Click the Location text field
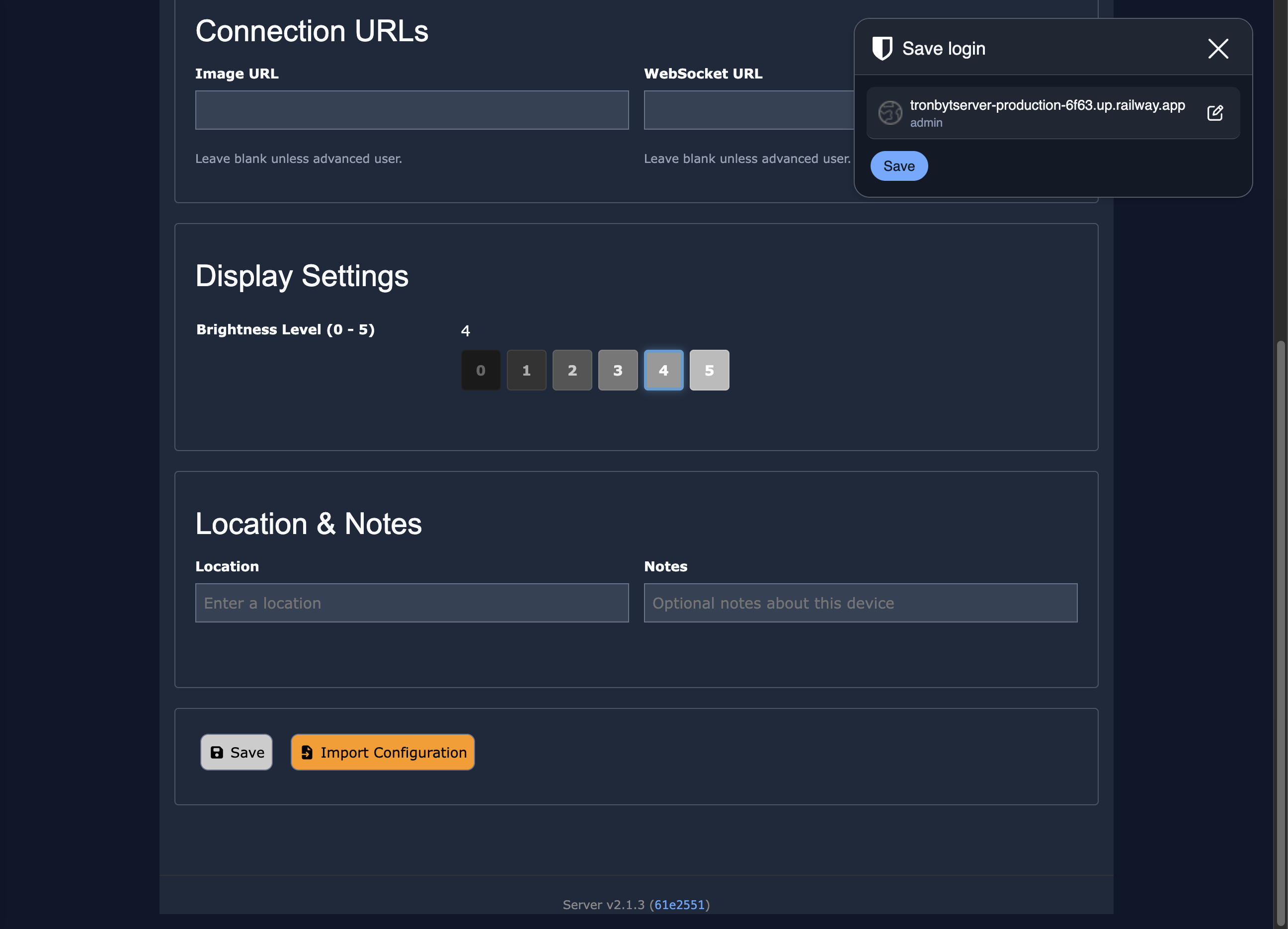Viewport: 1288px width, 929px height. (x=412, y=603)
